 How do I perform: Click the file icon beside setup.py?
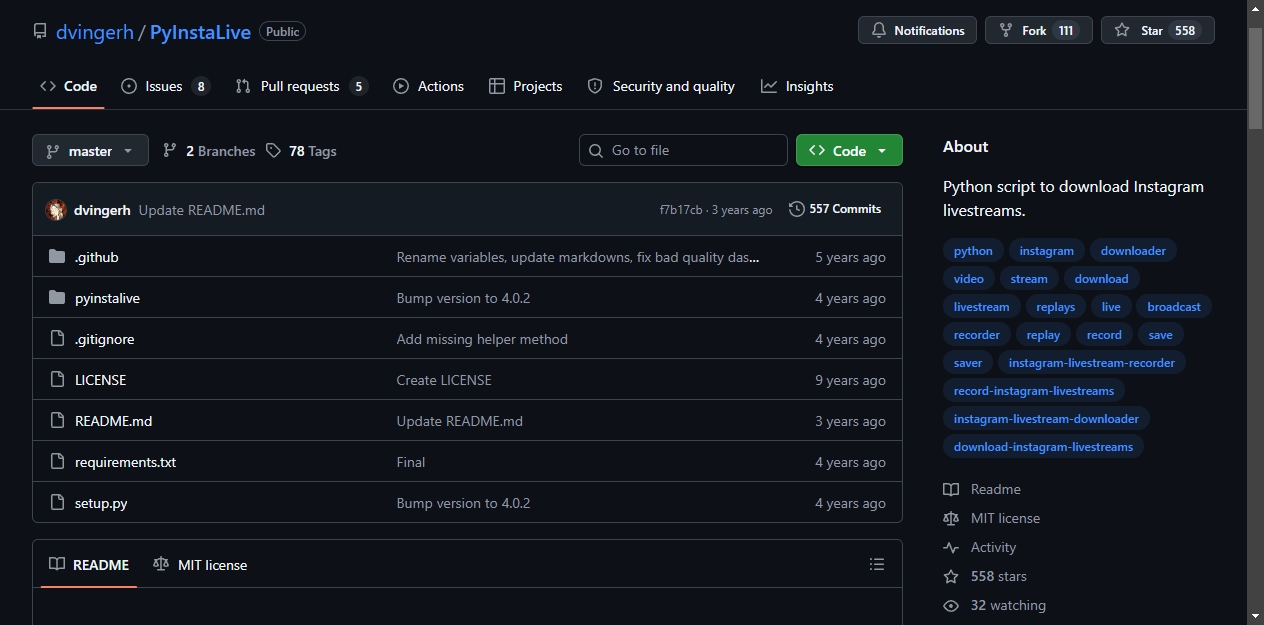tap(57, 503)
